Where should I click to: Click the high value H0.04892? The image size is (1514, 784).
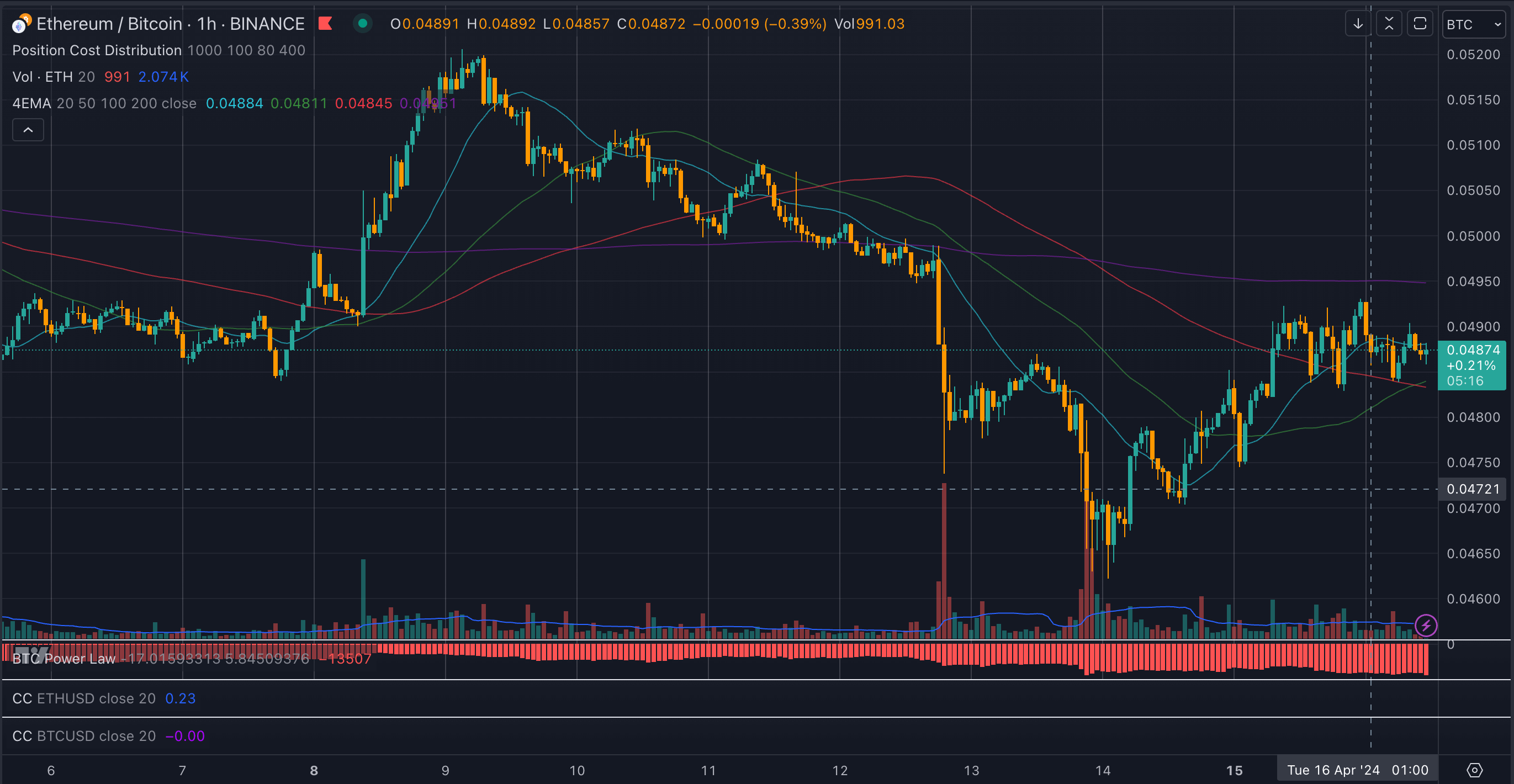click(x=501, y=24)
